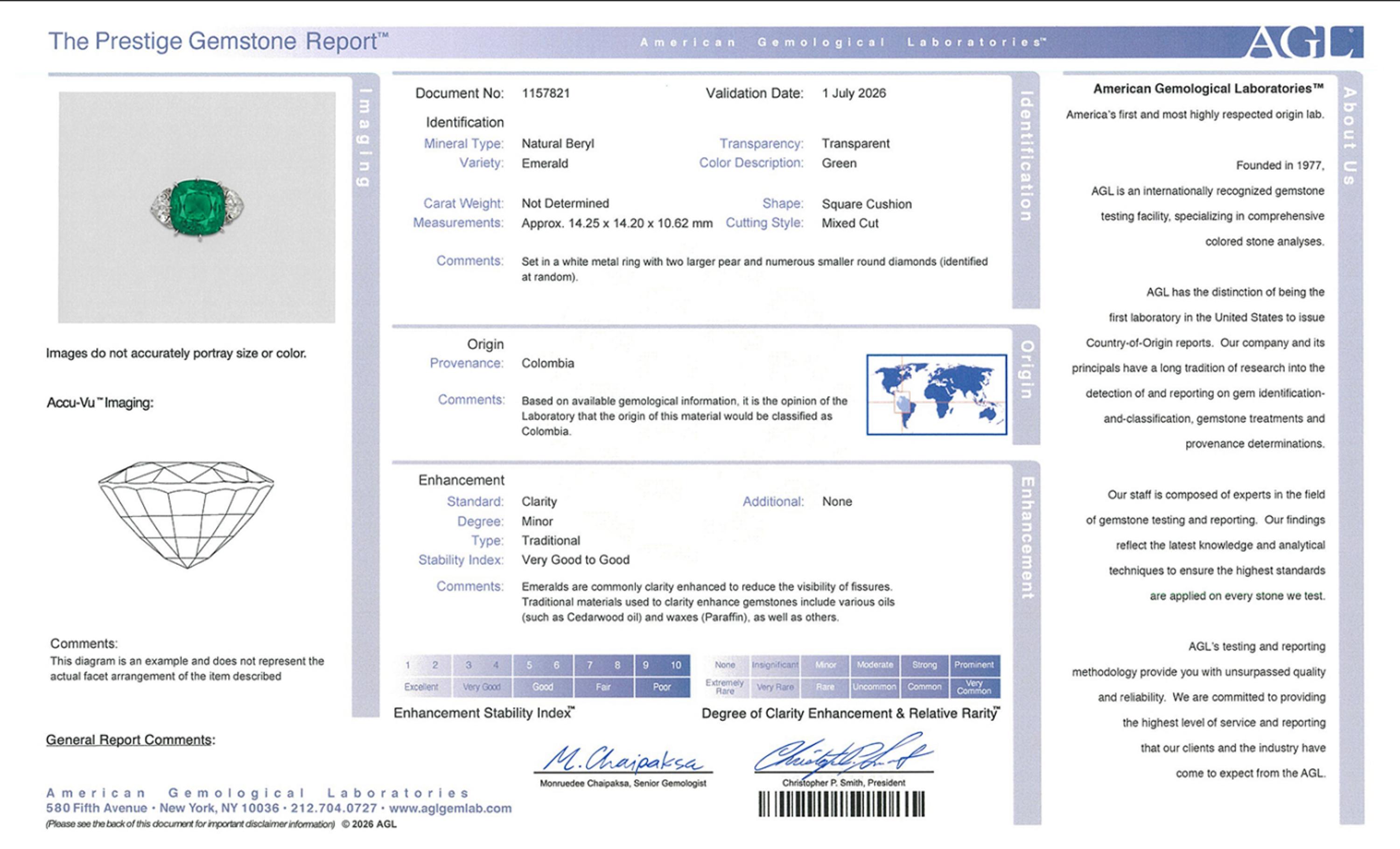This screenshot has height=849, width=1400.
Task: Click the Traditional enhancement type value
Action: (x=551, y=541)
